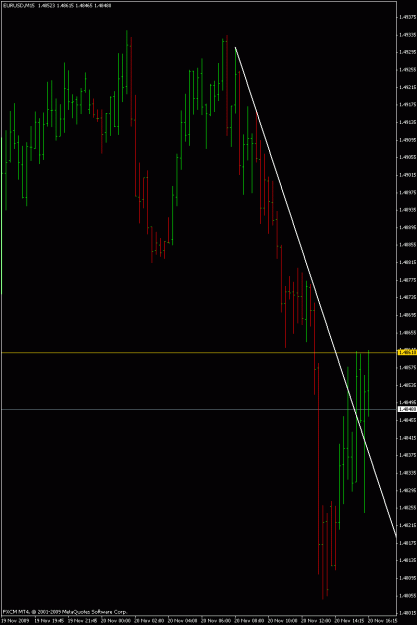Click the 1.48415 price axis label
417x625 pixels.
(407, 438)
